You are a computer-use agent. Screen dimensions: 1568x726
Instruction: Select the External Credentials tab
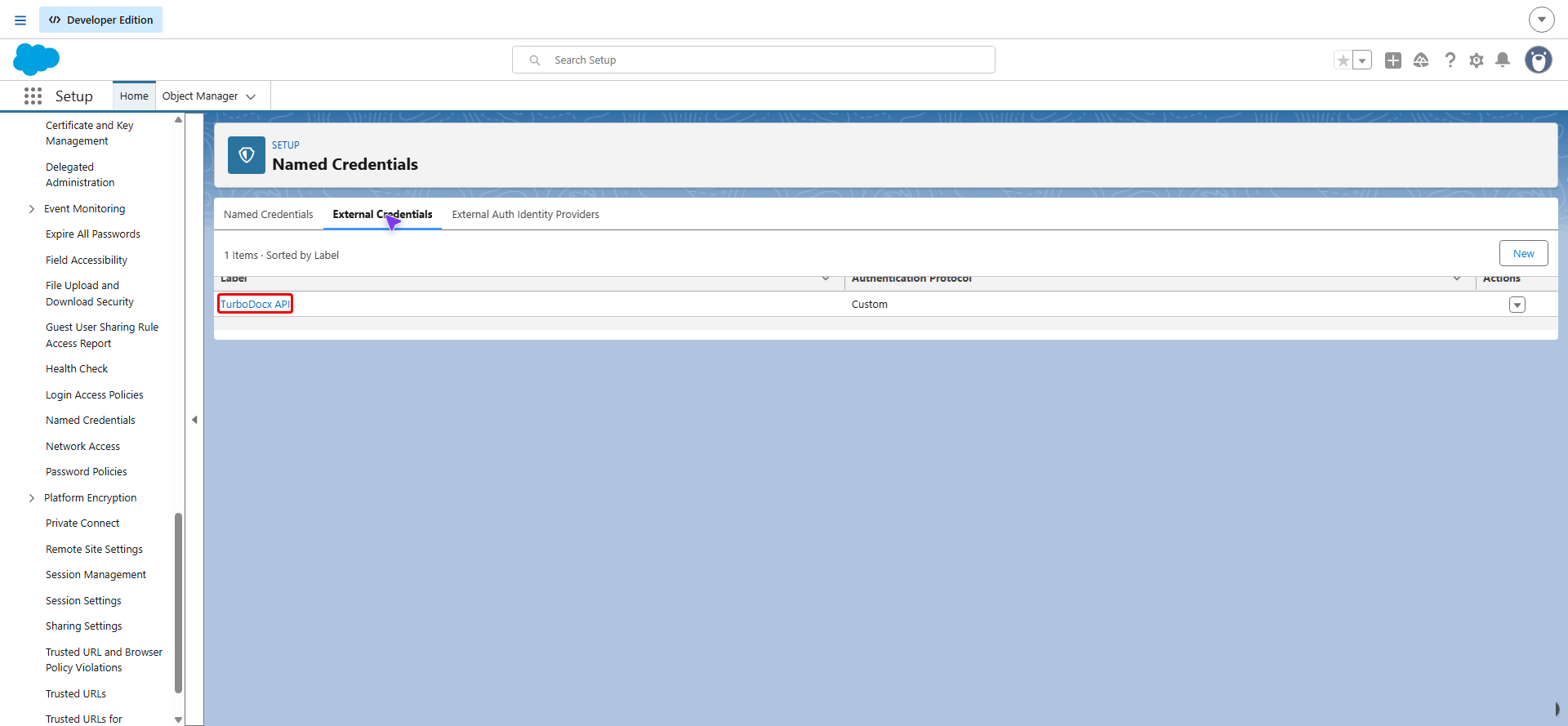click(x=382, y=215)
